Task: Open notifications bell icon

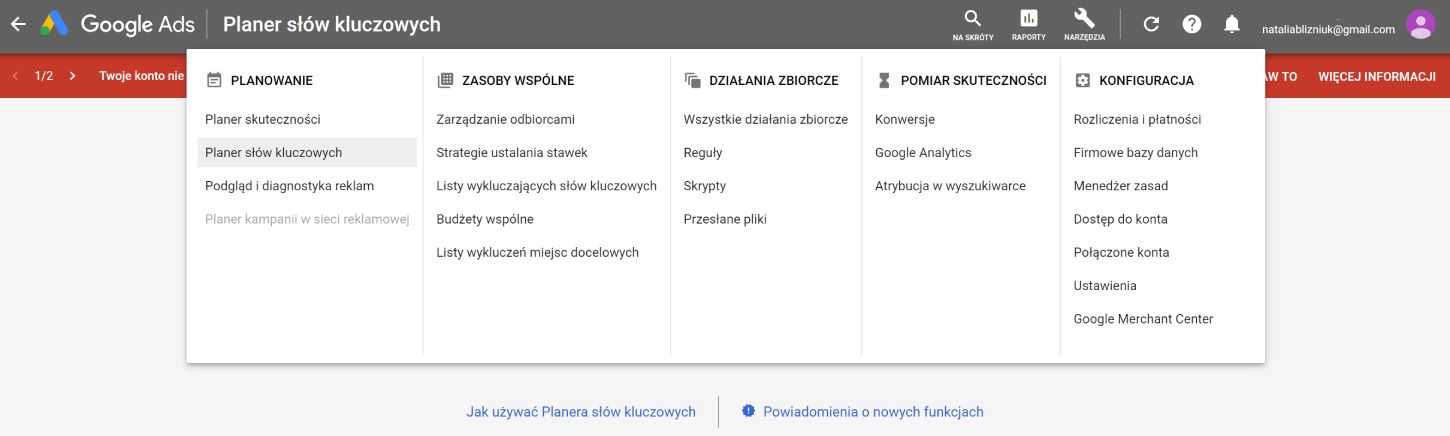Action: coord(1232,24)
